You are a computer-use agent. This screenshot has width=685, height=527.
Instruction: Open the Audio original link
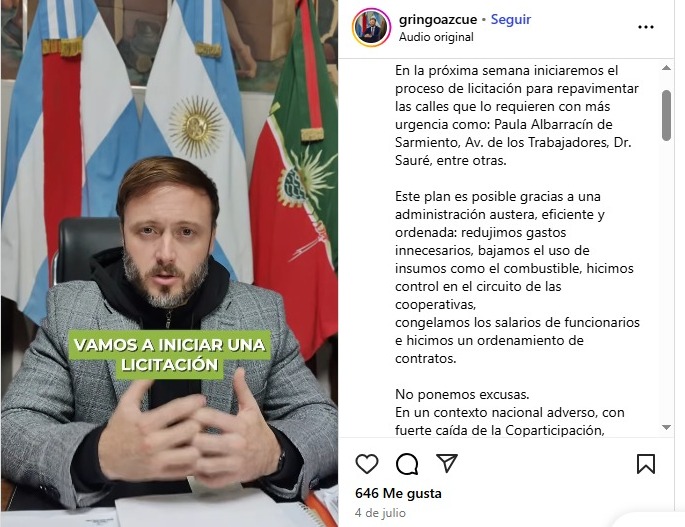pos(436,37)
